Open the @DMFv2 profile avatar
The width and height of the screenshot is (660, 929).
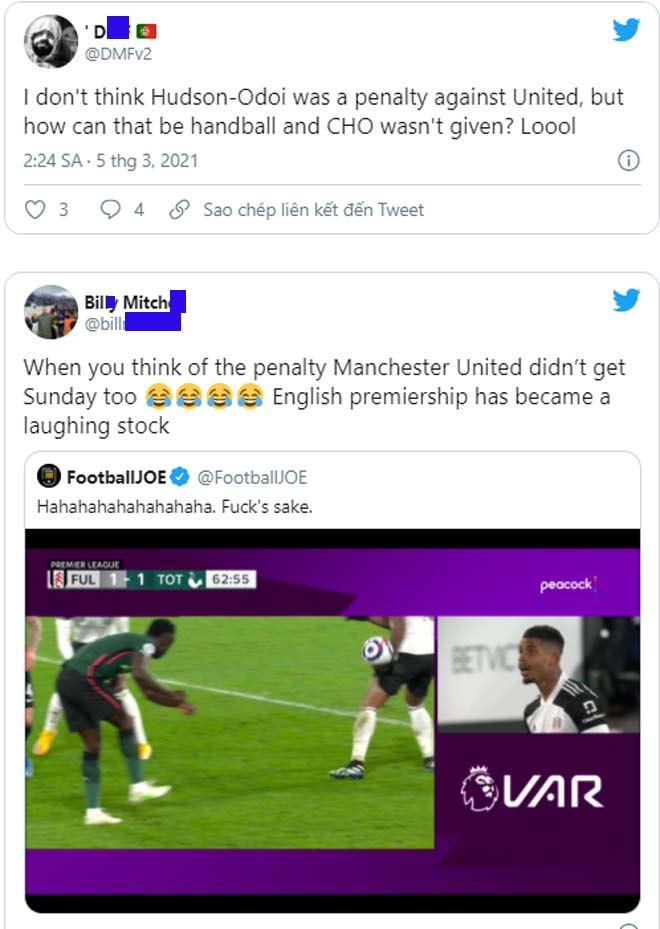pyautogui.click(x=50, y=41)
